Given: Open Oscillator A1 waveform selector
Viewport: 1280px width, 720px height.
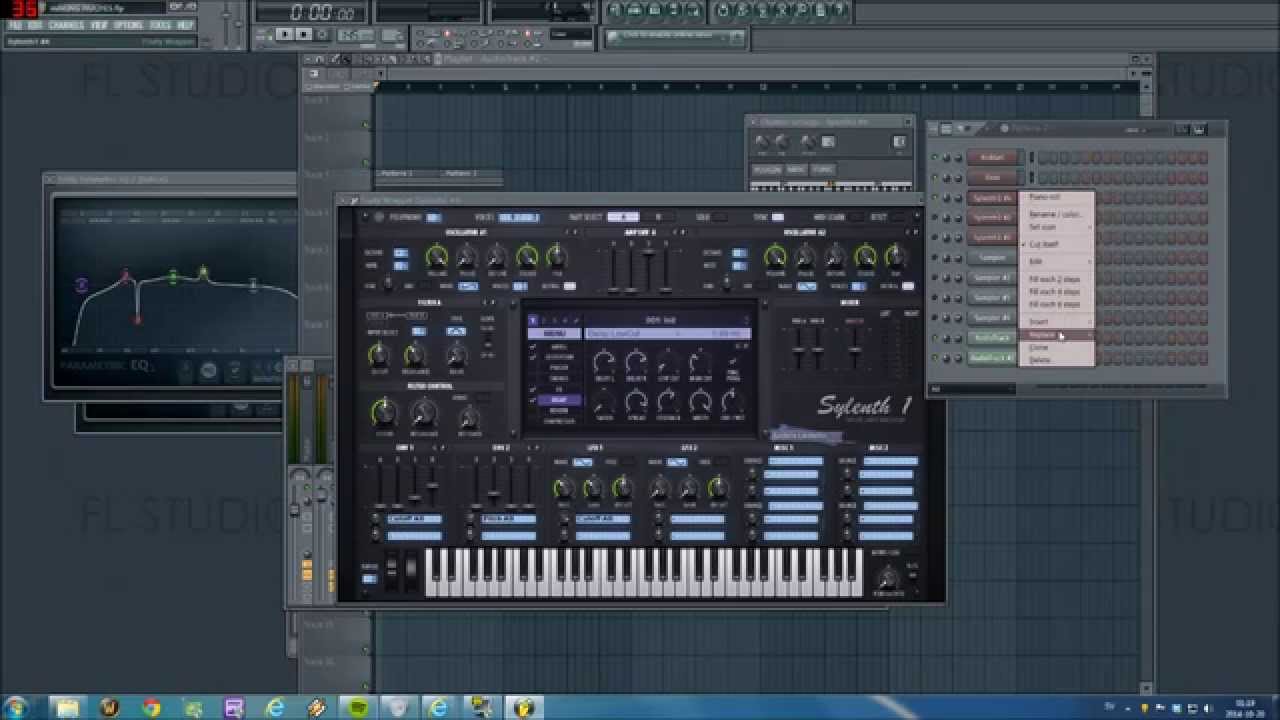Looking at the screenshot, I should (x=468, y=286).
